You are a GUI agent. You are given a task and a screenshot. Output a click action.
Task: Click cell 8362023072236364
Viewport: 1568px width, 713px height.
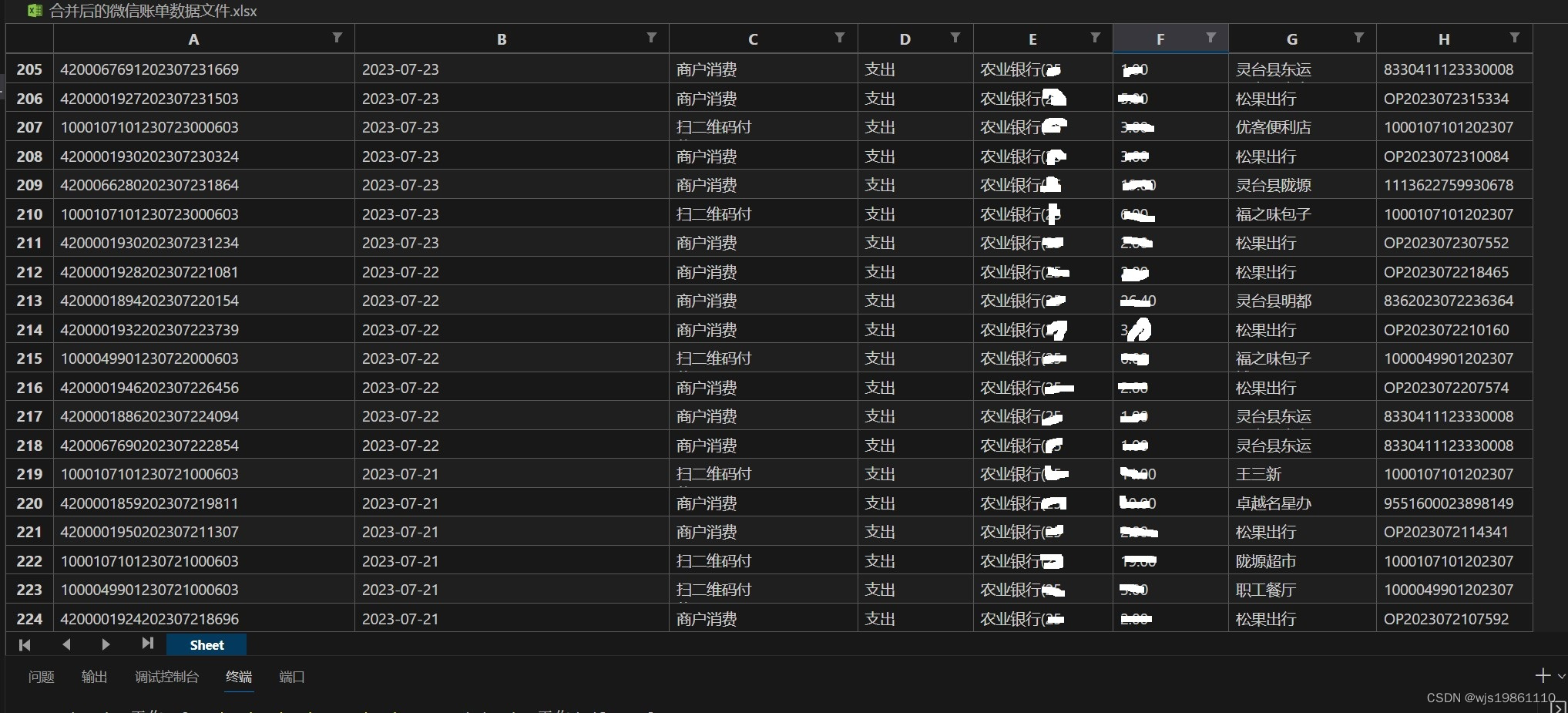point(1454,301)
